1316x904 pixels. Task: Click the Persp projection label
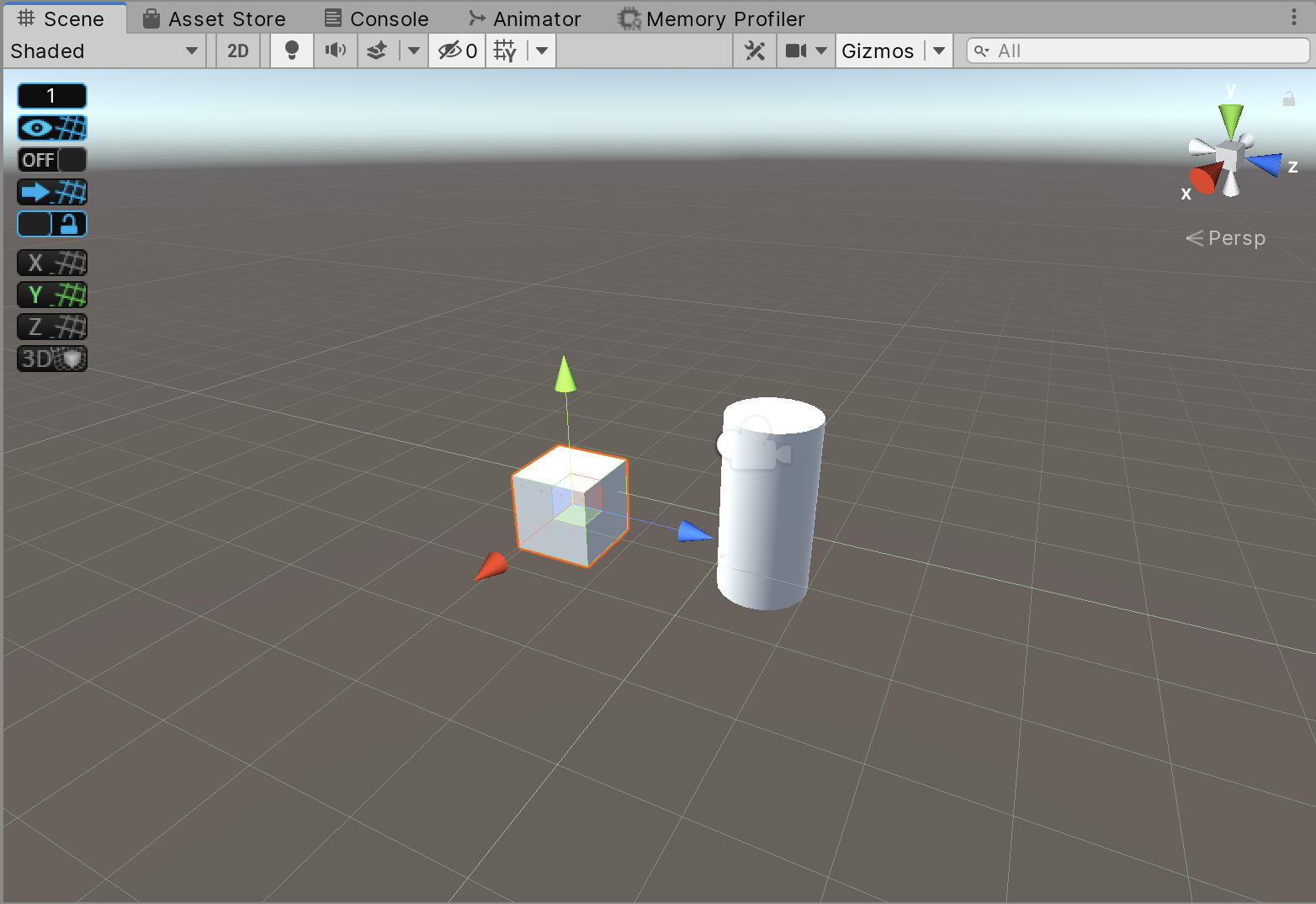pos(1225,238)
